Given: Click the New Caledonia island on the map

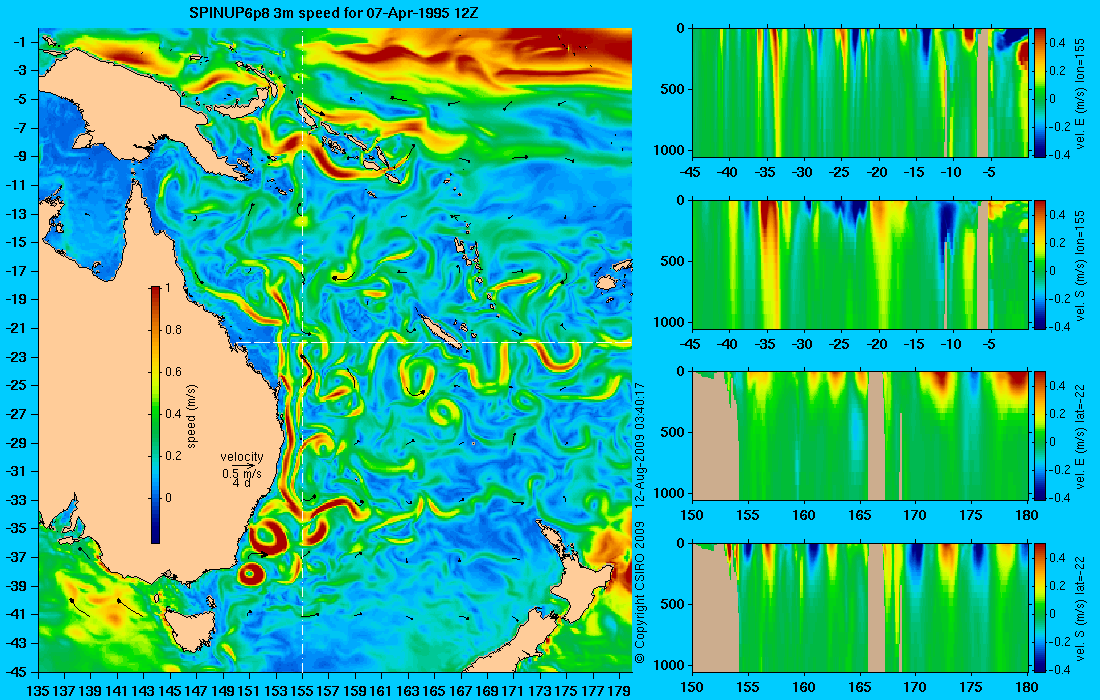Looking at the screenshot, I should click(441, 331).
